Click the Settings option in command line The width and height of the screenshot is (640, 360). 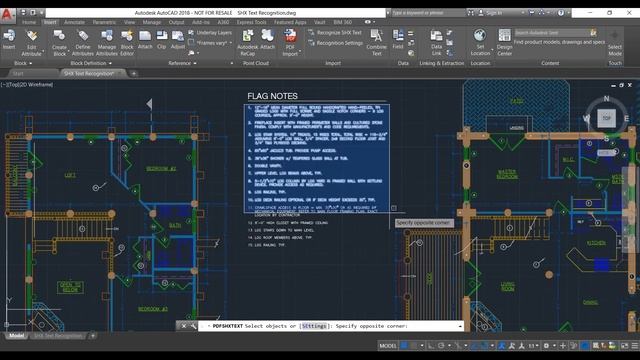[314, 326]
